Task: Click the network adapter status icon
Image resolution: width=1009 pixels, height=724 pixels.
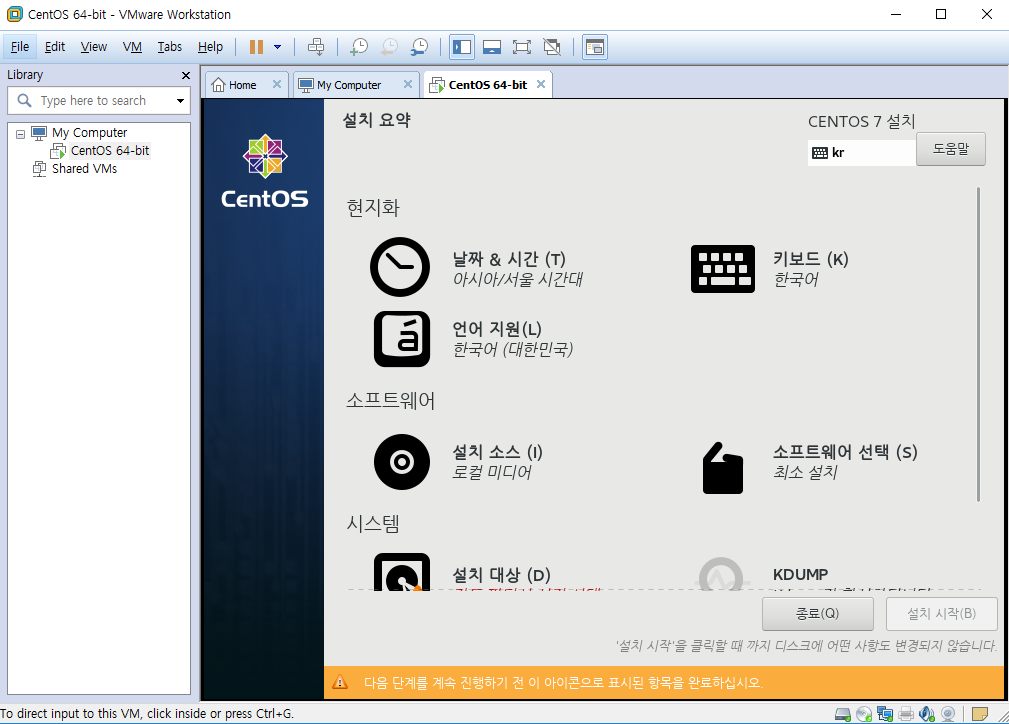Action: (x=885, y=714)
